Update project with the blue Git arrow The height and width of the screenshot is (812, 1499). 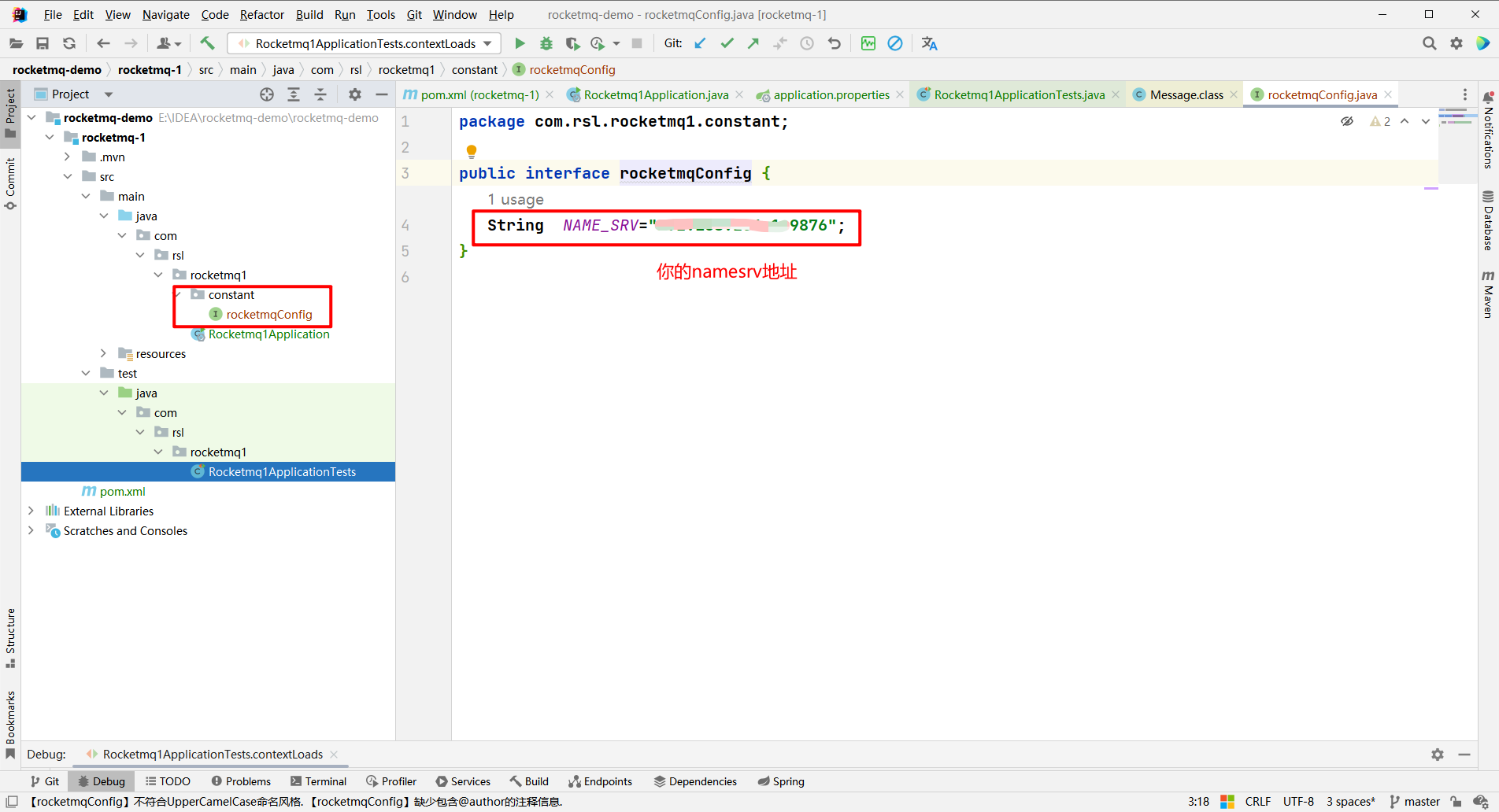pyautogui.click(x=700, y=43)
